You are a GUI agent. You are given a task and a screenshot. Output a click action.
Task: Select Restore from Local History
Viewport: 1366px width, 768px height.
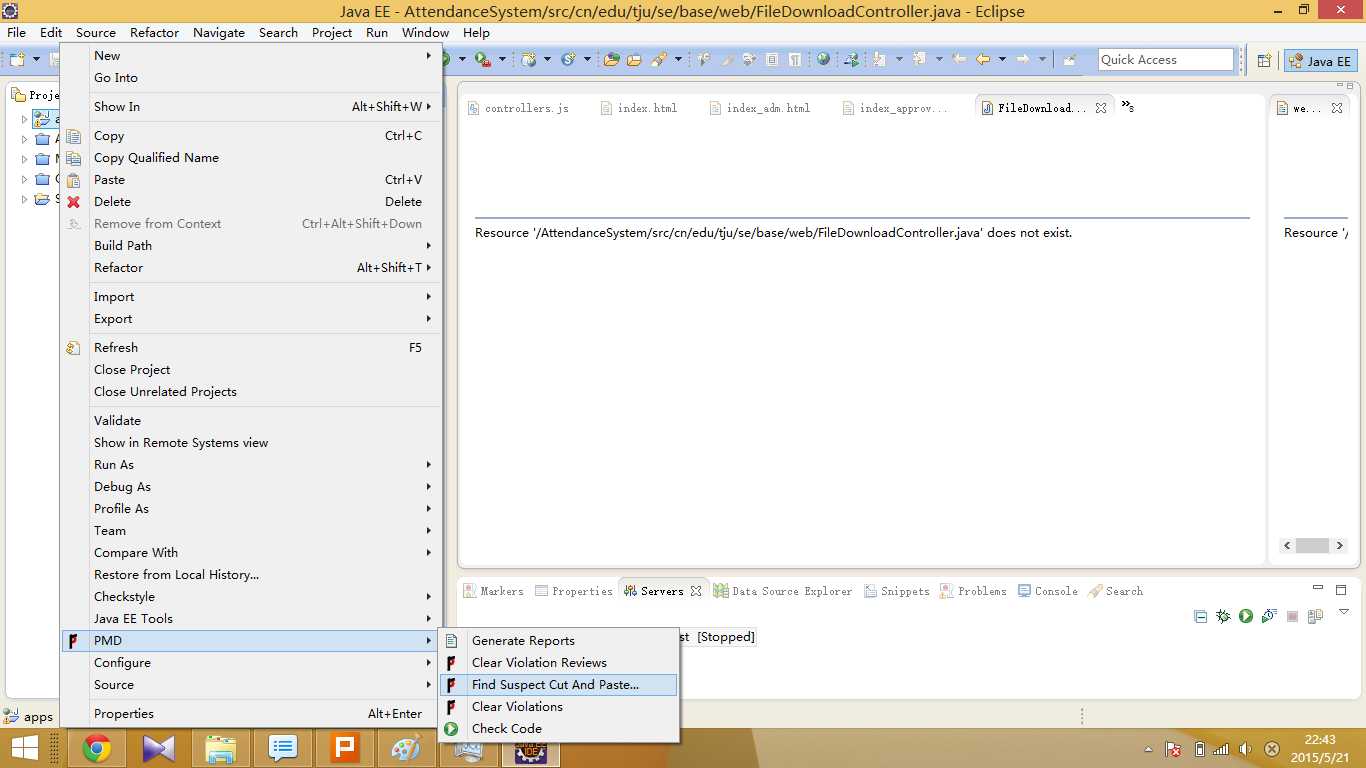[x=250, y=575]
